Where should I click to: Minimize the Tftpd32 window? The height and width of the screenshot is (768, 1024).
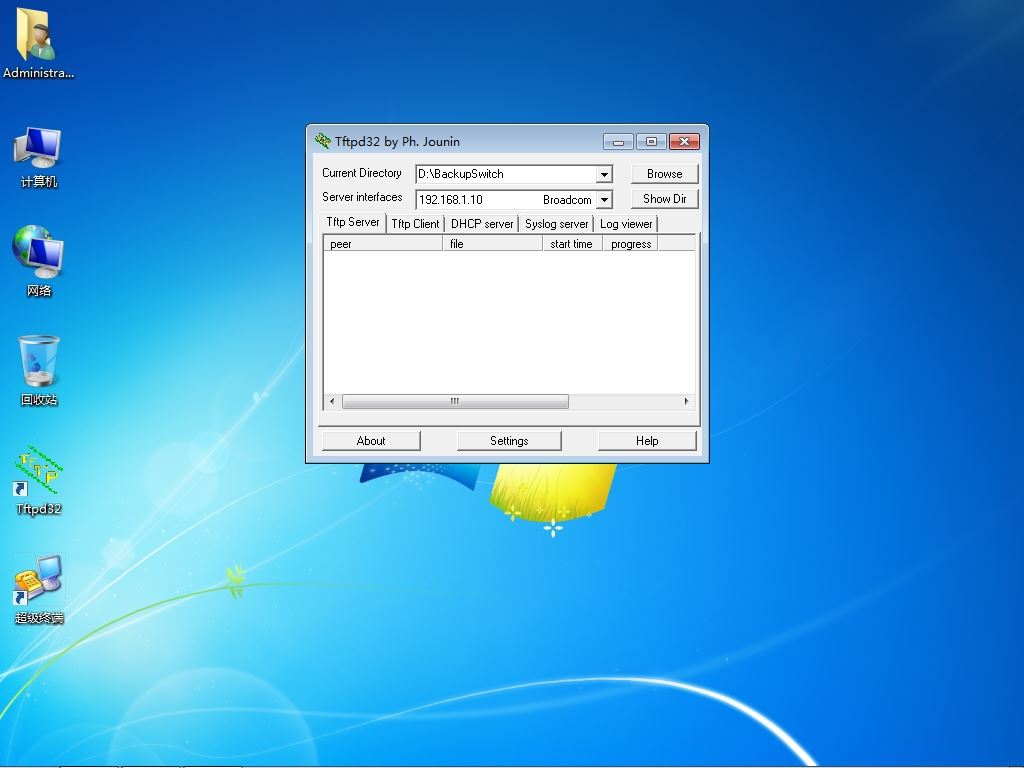tap(618, 142)
